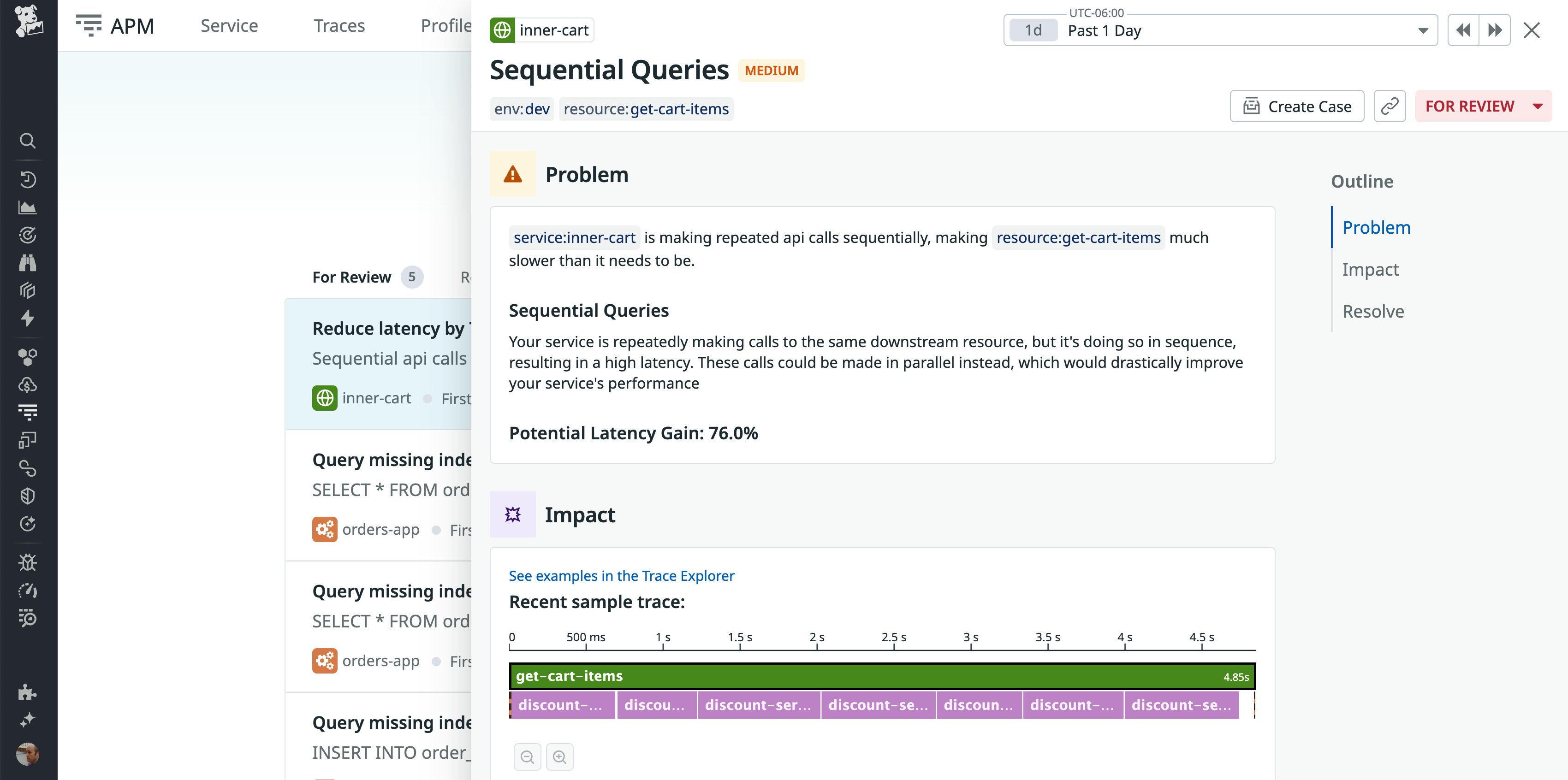This screenshot has width=1568, height=780.
Task: Zoom out of the sample trace
Action: pos(527,757)
